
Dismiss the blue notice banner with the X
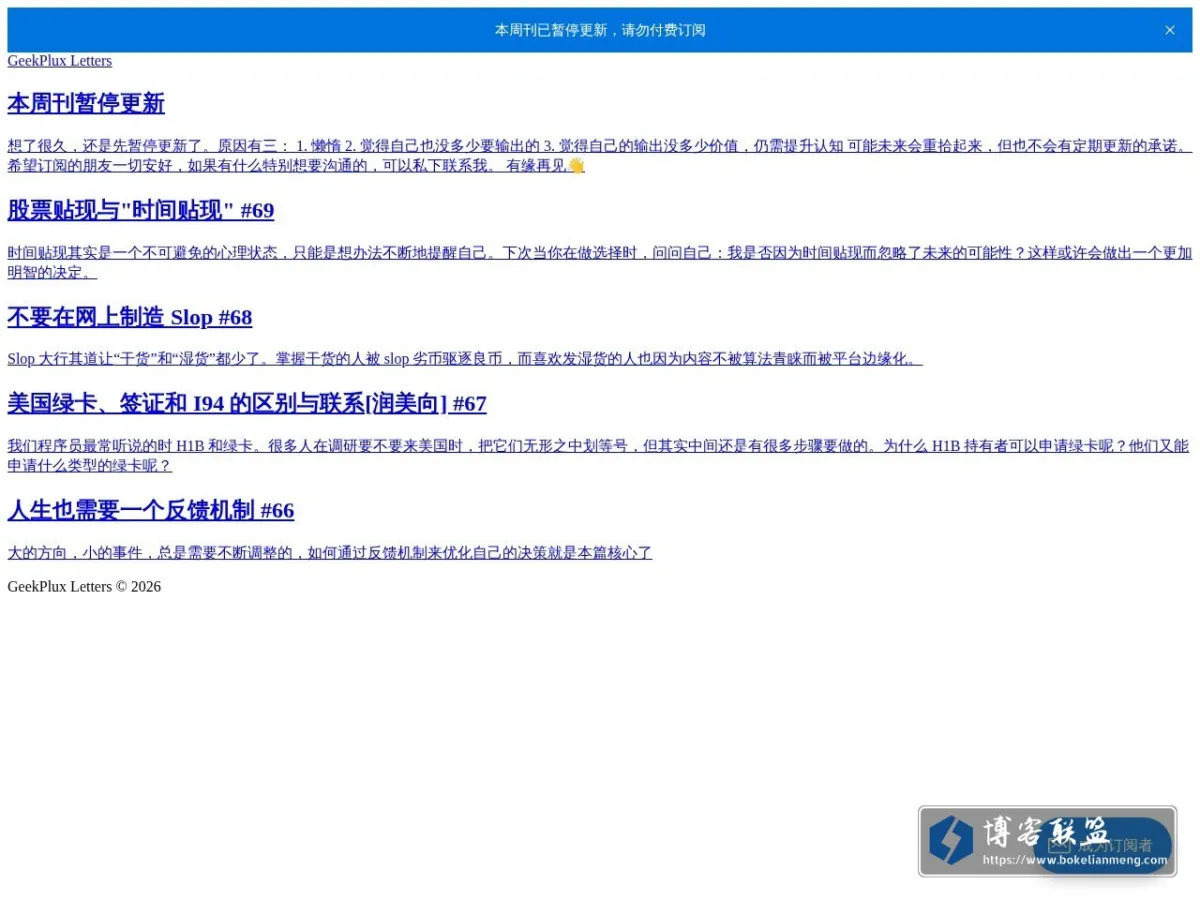1169,30
